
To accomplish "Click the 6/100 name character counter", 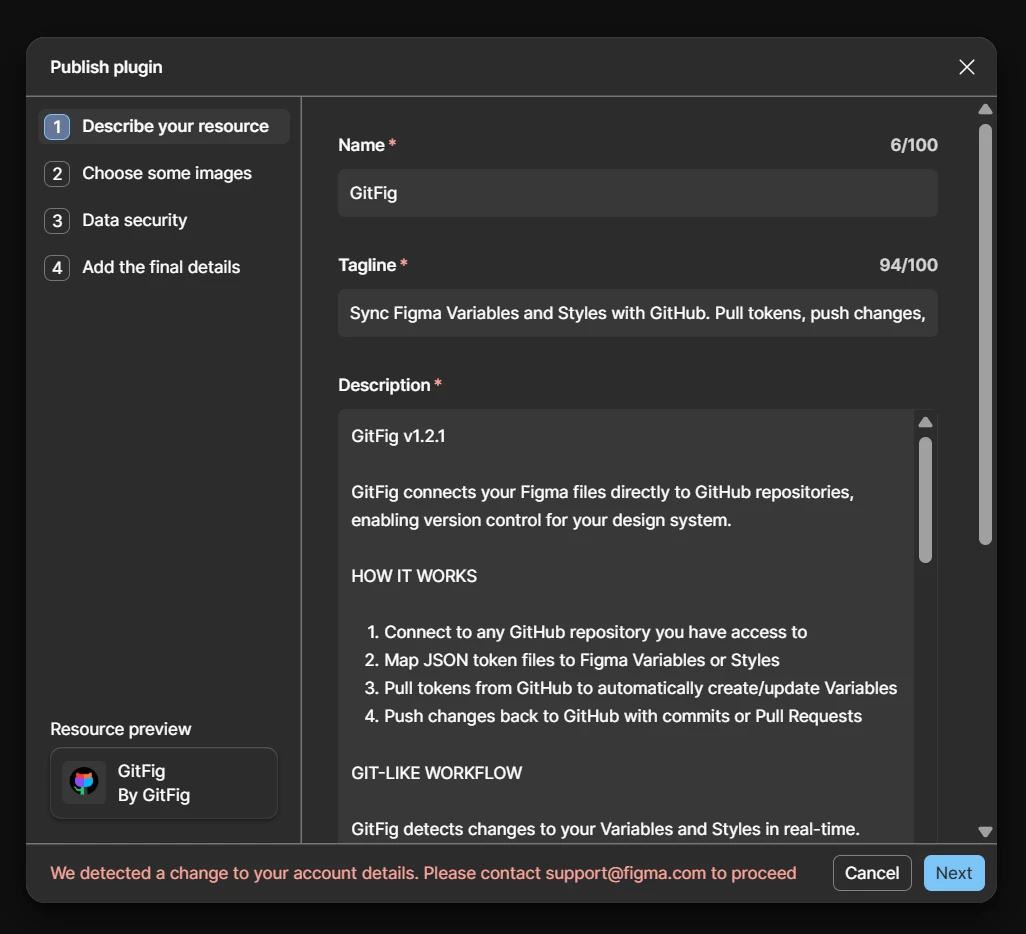I will tap(913, 145).
